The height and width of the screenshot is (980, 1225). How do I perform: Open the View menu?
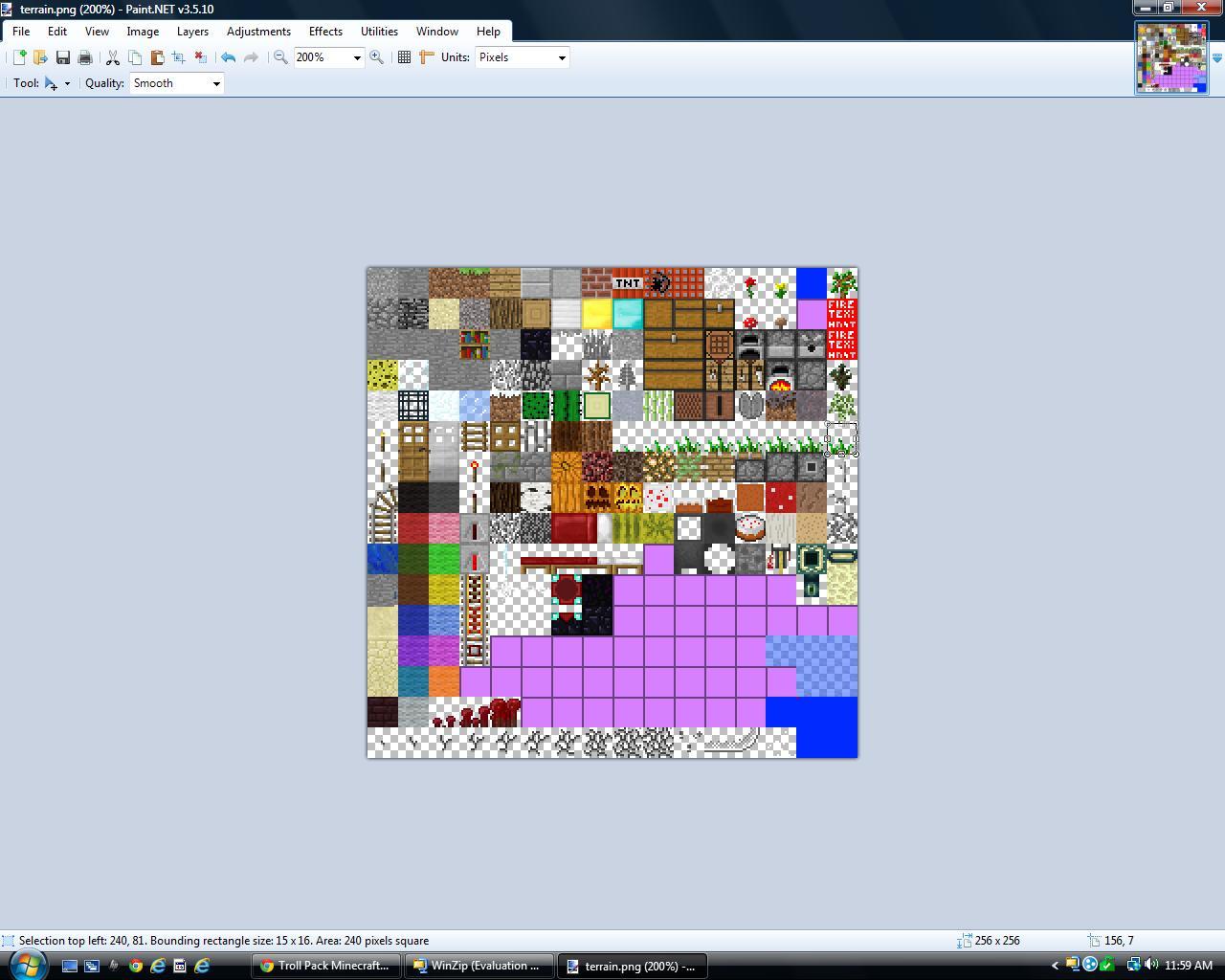click(97, 32)
